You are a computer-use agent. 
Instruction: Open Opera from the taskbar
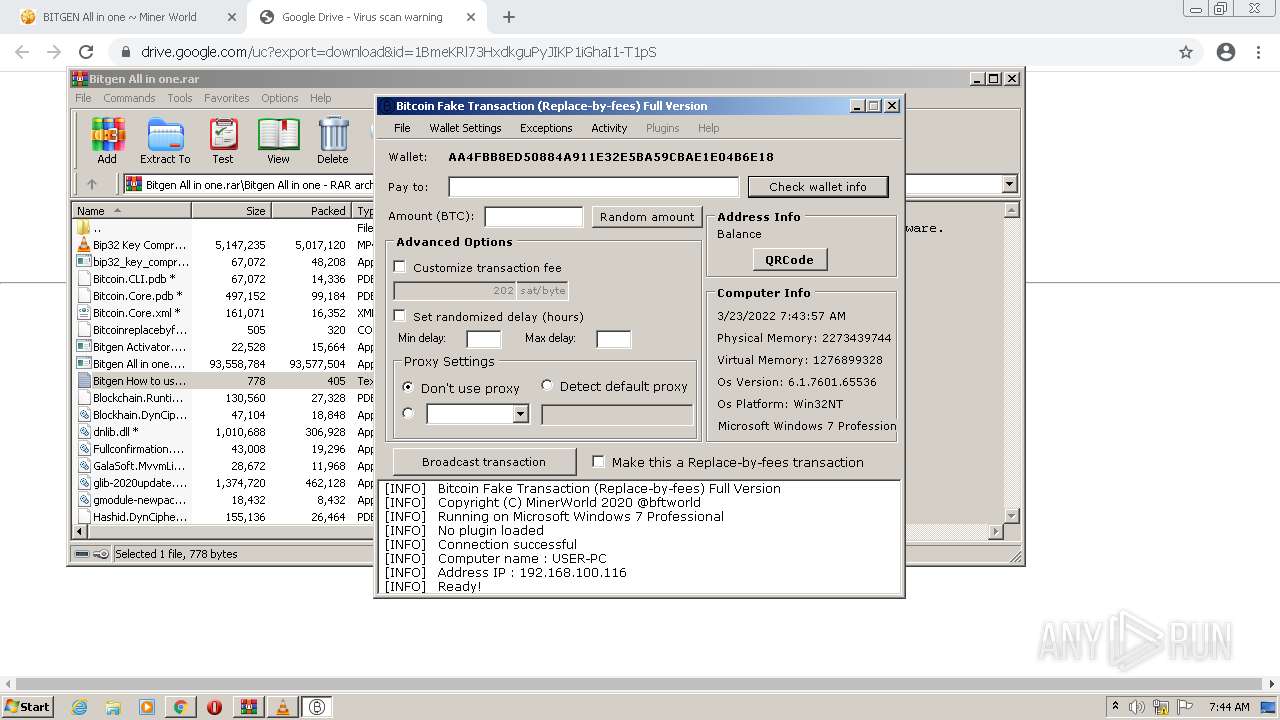[214, 707]
